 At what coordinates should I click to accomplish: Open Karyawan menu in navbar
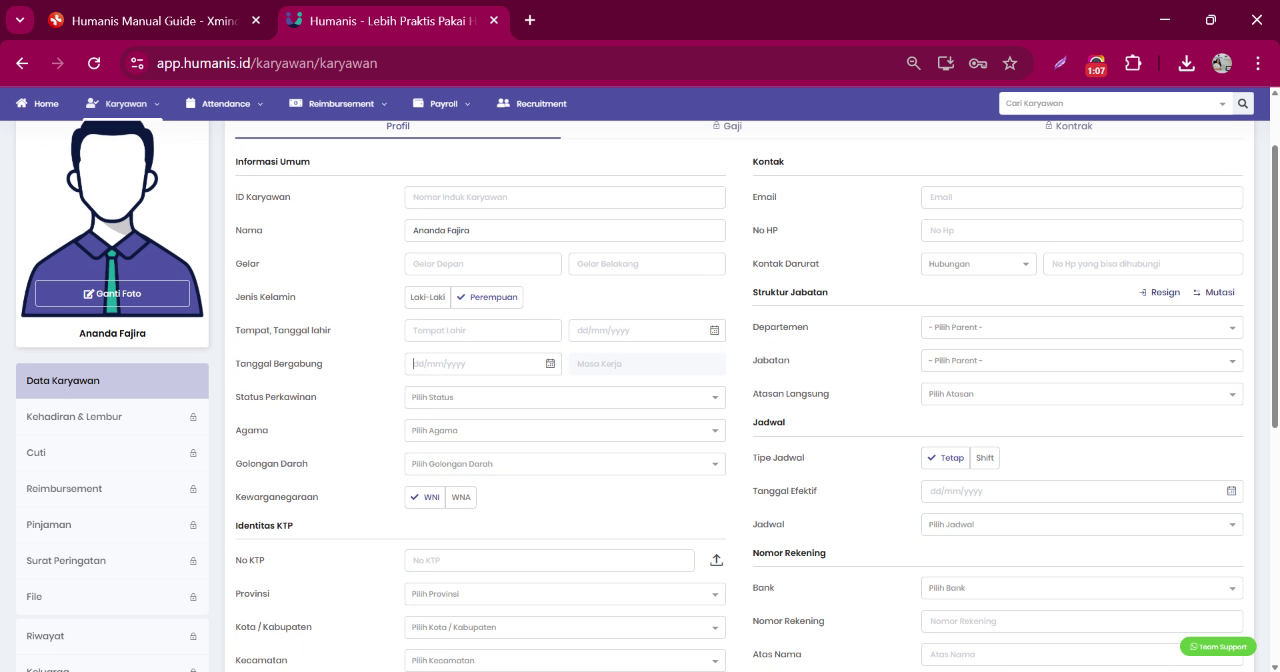(x=123, y=103)
